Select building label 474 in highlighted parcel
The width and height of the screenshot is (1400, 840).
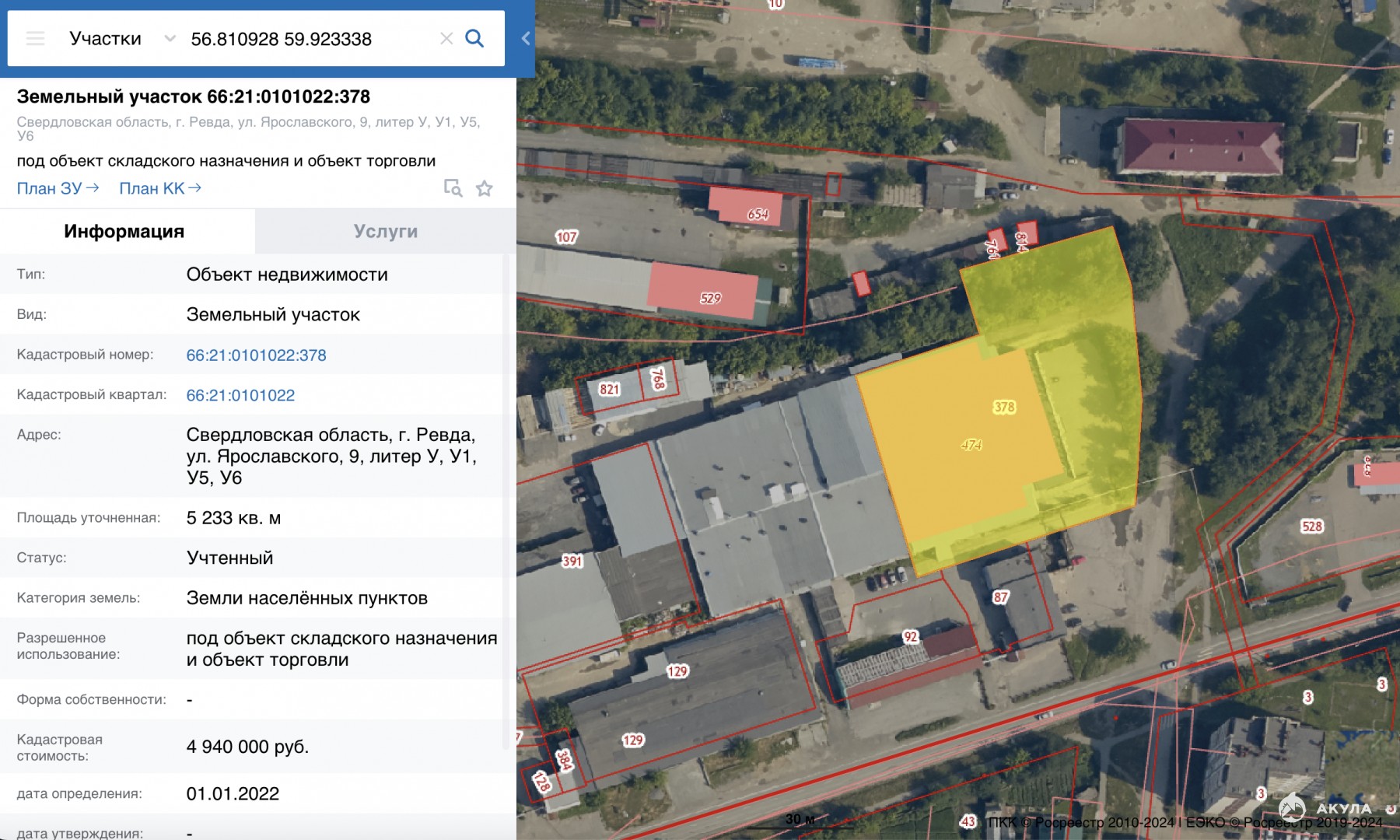[x=971, y=445]
